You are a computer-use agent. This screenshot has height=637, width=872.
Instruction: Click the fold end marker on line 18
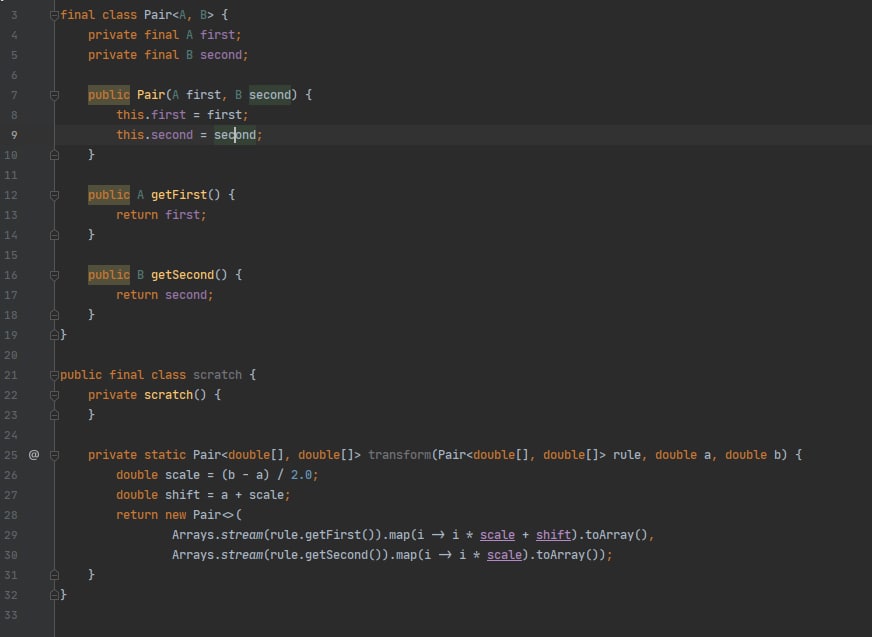[x=54, y=315]
